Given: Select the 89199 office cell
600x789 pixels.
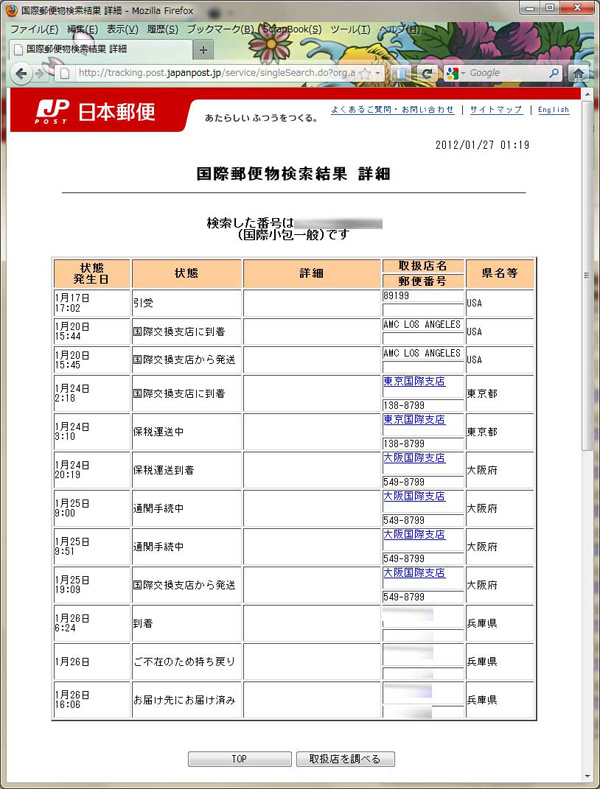Looking at the screenshot, I should point(423,296).
